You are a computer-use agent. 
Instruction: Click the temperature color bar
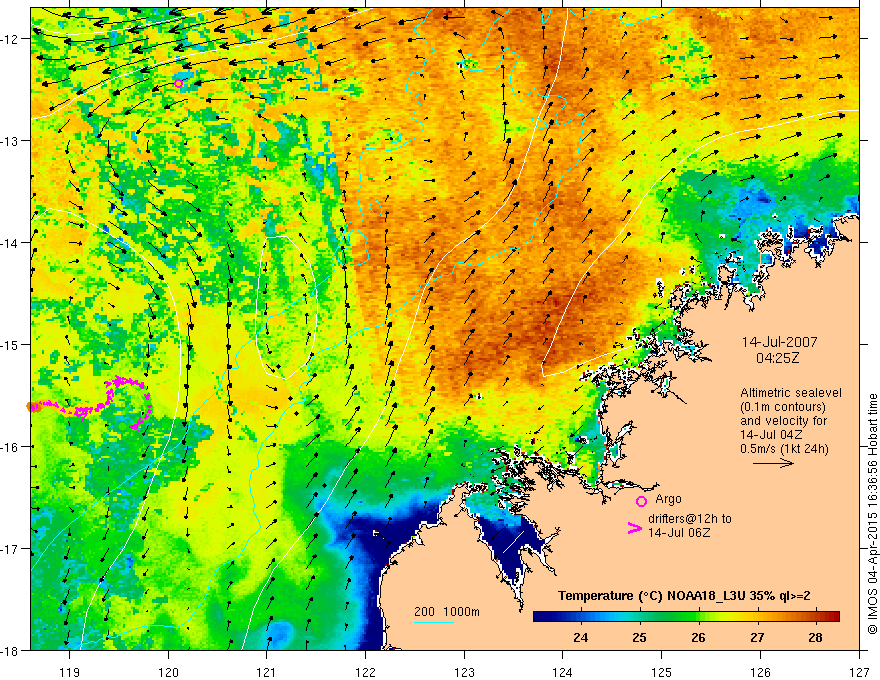(x=686, y=616)
